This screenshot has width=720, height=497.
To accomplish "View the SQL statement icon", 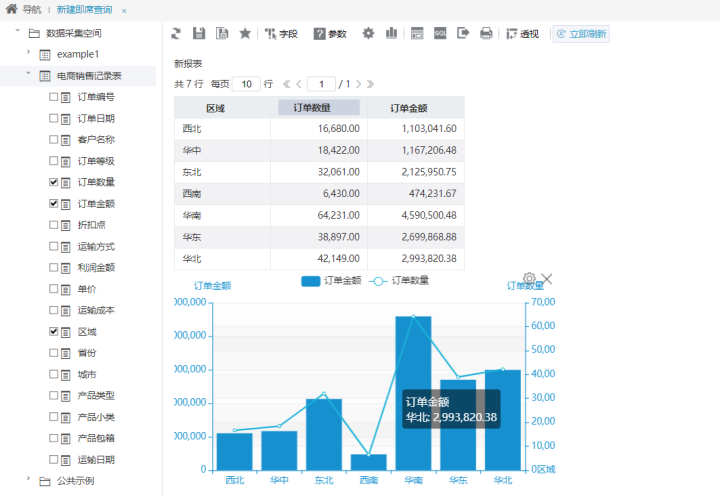I will (x=440, y=34).
